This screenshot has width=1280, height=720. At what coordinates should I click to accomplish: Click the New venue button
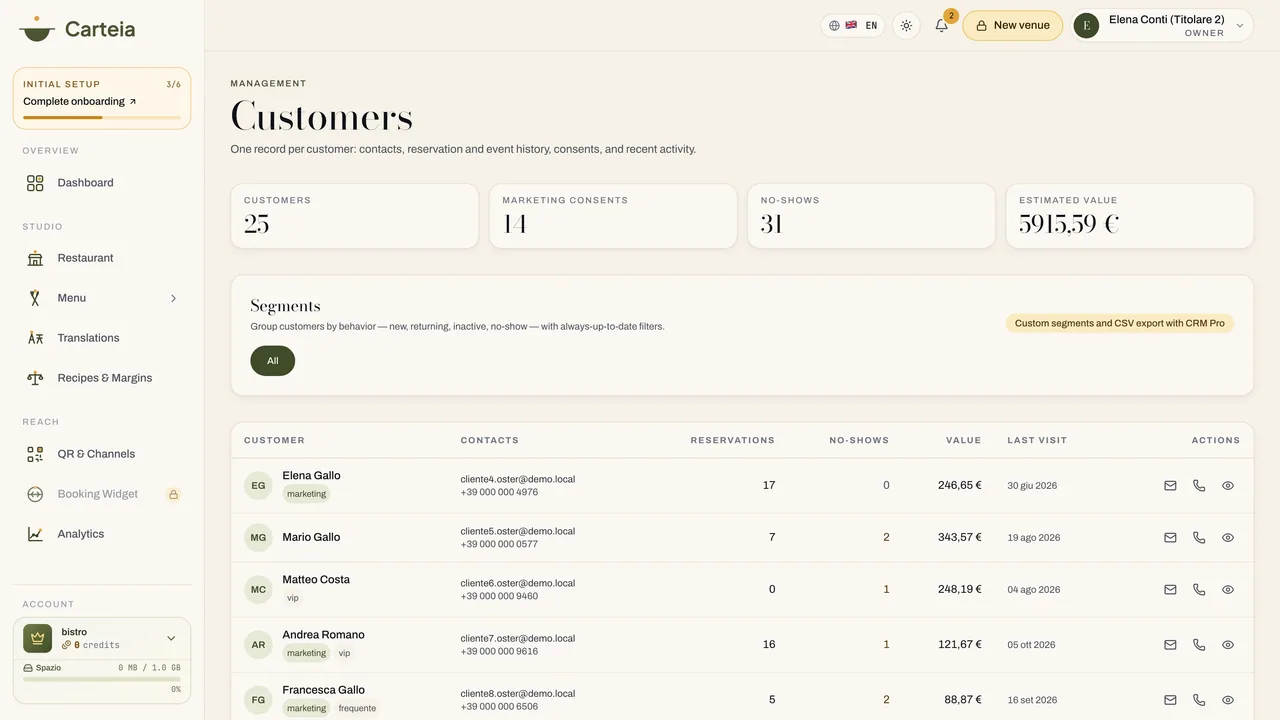point(1012,26)
